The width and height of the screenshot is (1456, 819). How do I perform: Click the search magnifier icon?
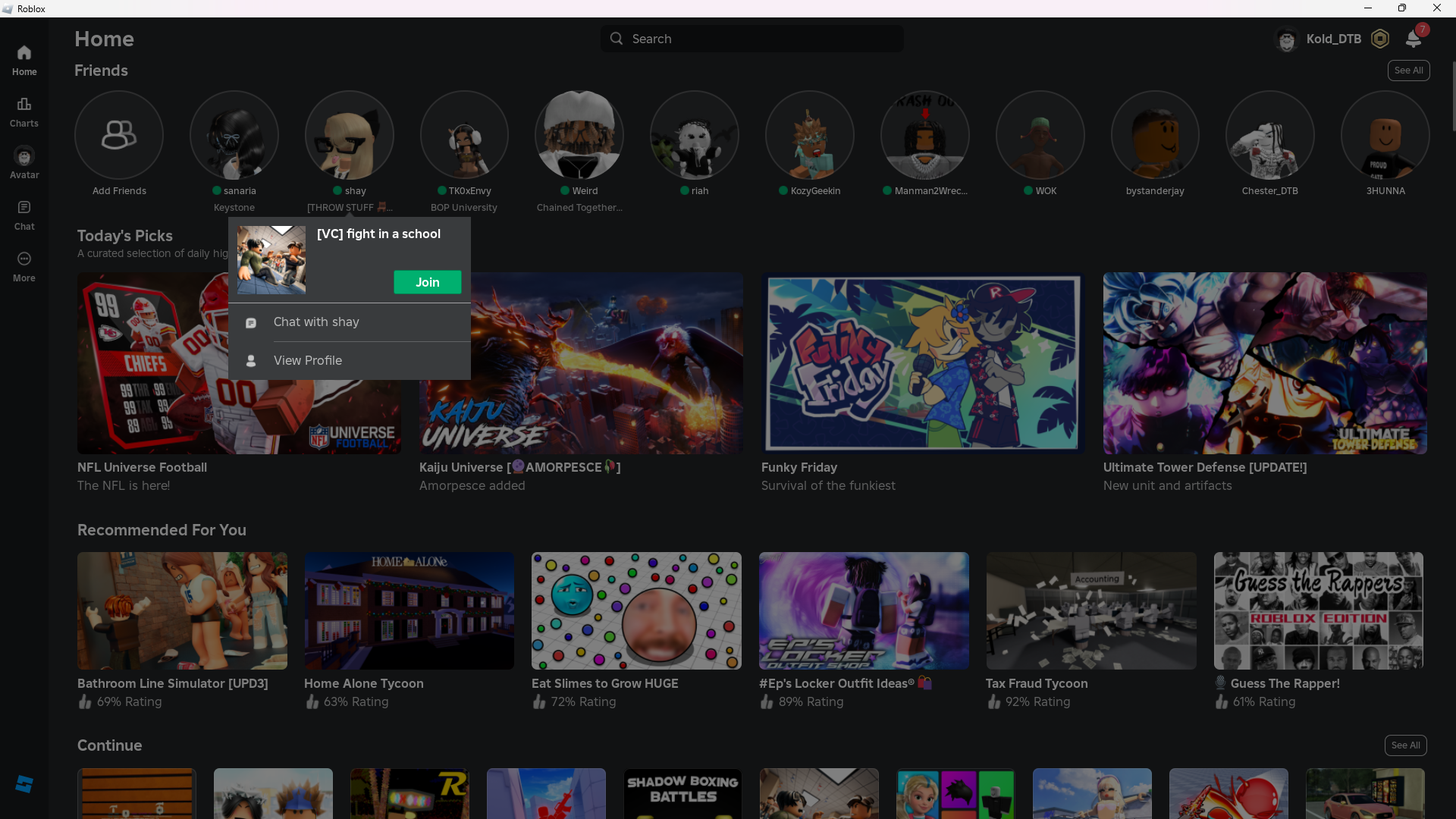617,39
